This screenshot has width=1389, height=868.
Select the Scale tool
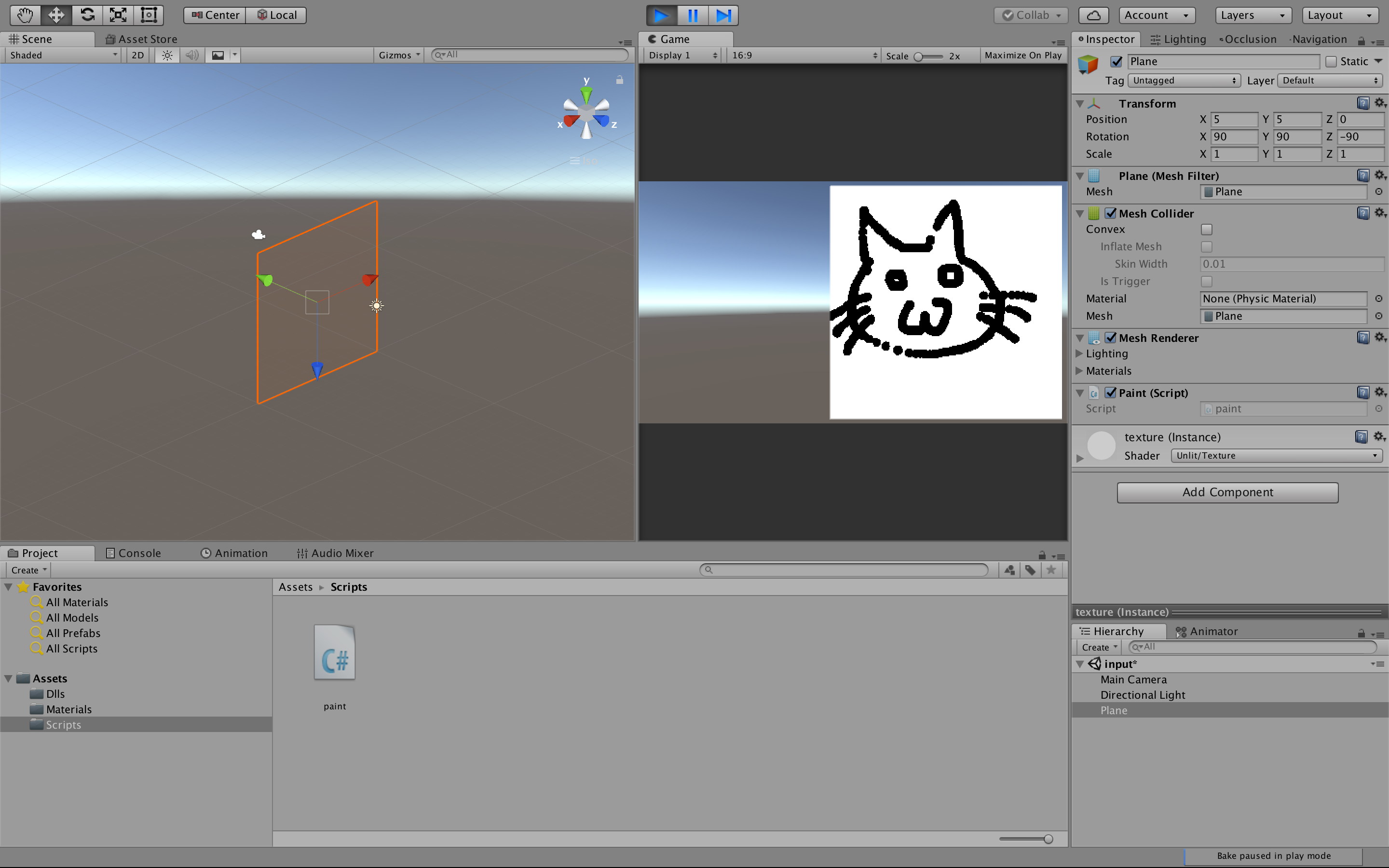coord(118,15)
